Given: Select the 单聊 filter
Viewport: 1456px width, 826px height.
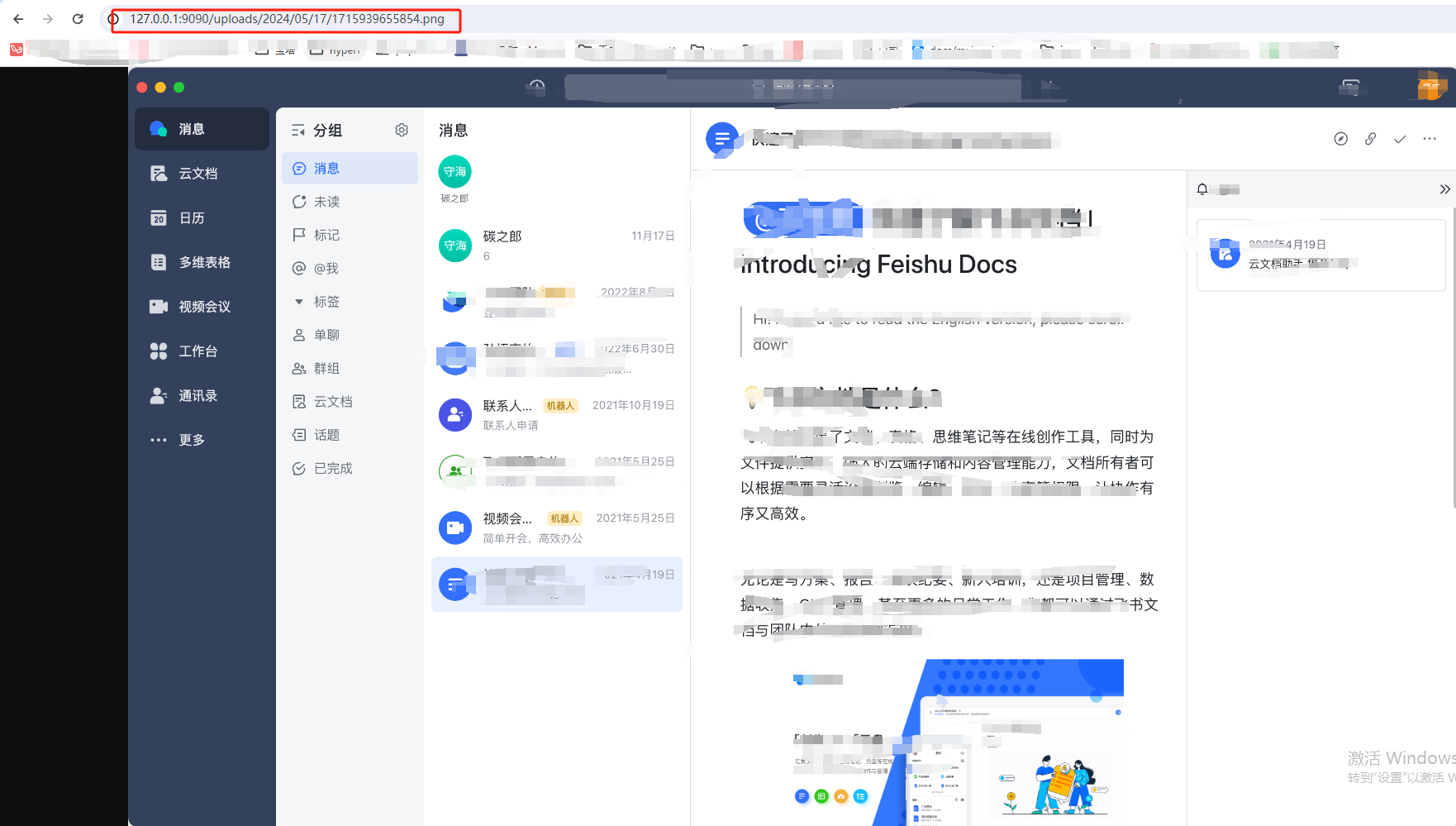Looking at the screenshot, I should [x=350, y=335].
